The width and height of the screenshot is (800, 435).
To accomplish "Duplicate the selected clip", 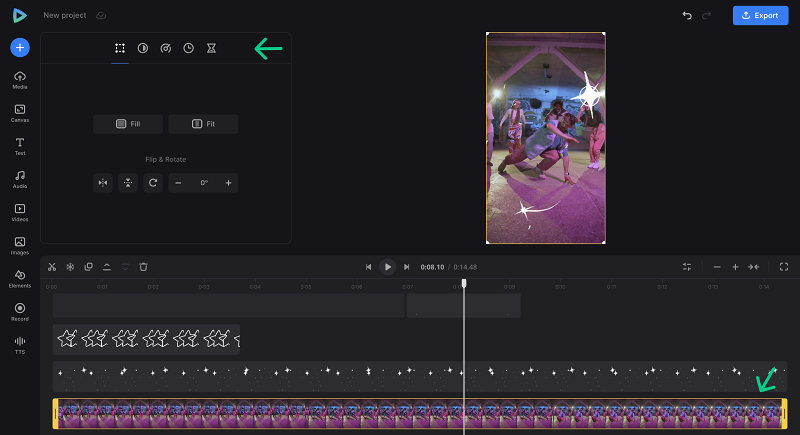I will (x=88, y=267).
